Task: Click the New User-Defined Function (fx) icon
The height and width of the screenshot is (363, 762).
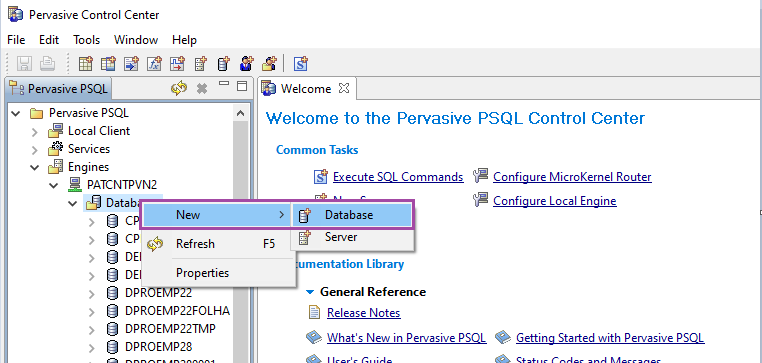Action: (x=154, y=63)
